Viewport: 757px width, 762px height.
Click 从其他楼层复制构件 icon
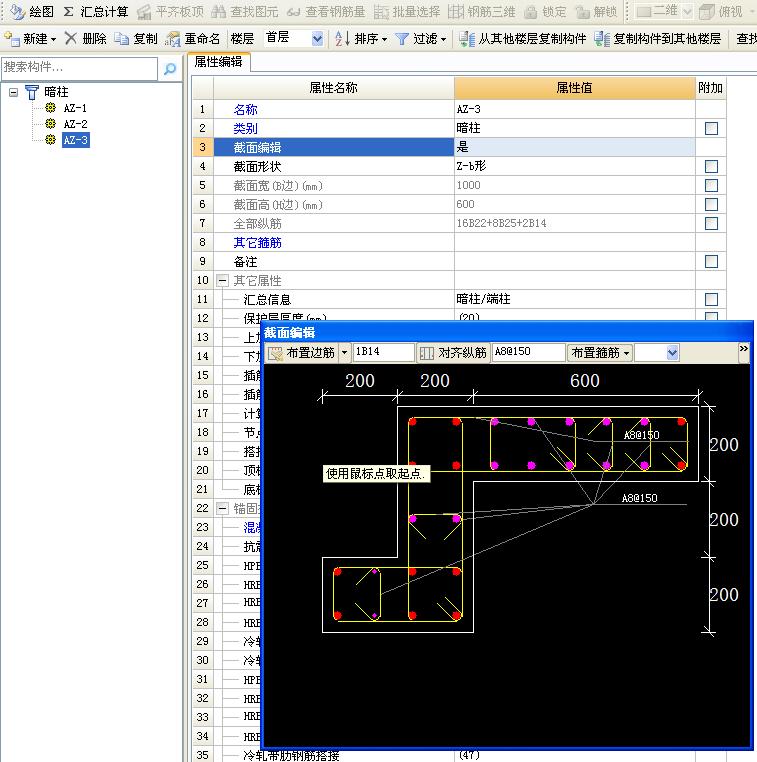(x=467, y=39)
